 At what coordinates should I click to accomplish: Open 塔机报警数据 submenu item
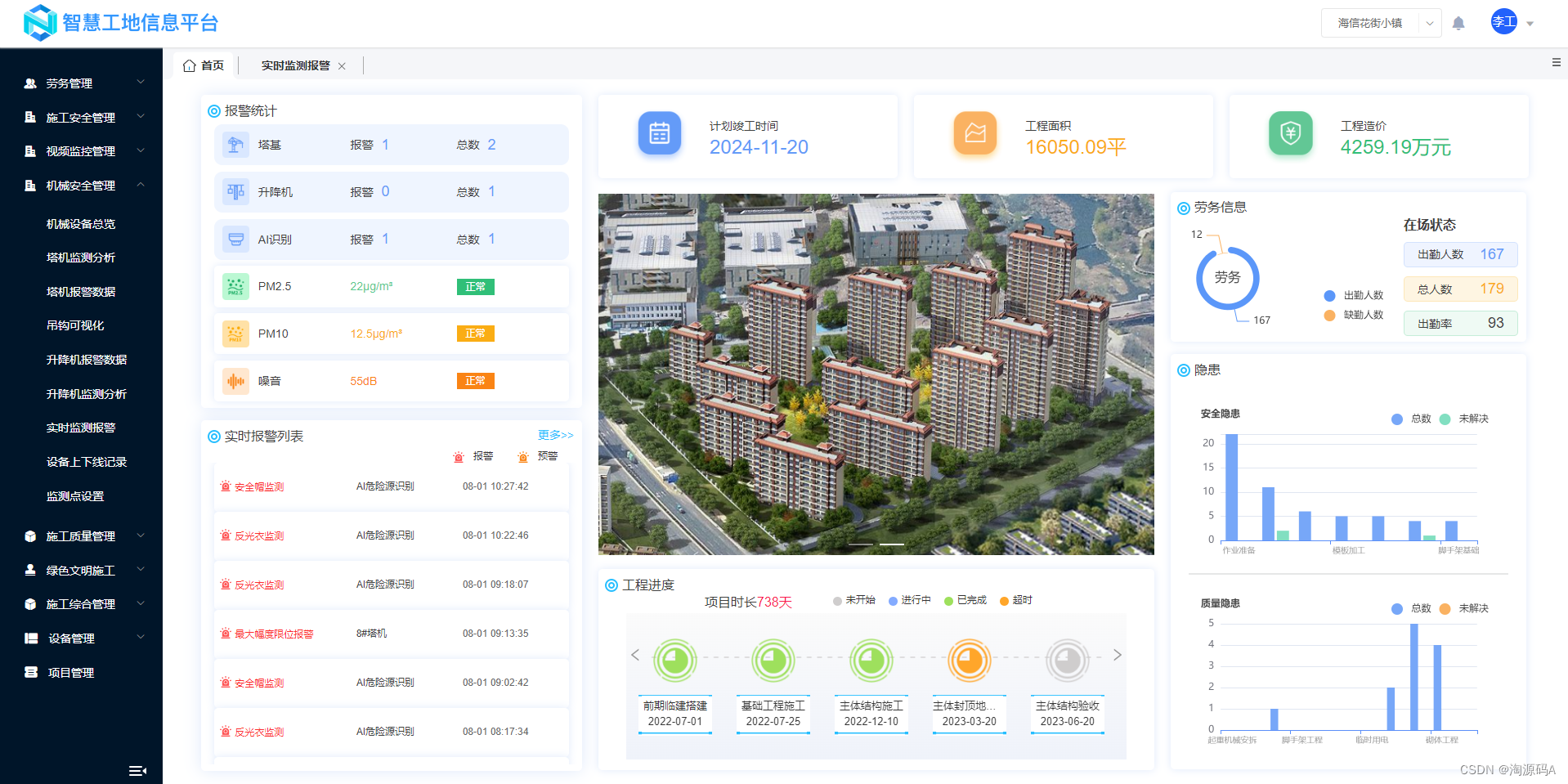coord(81,292)
